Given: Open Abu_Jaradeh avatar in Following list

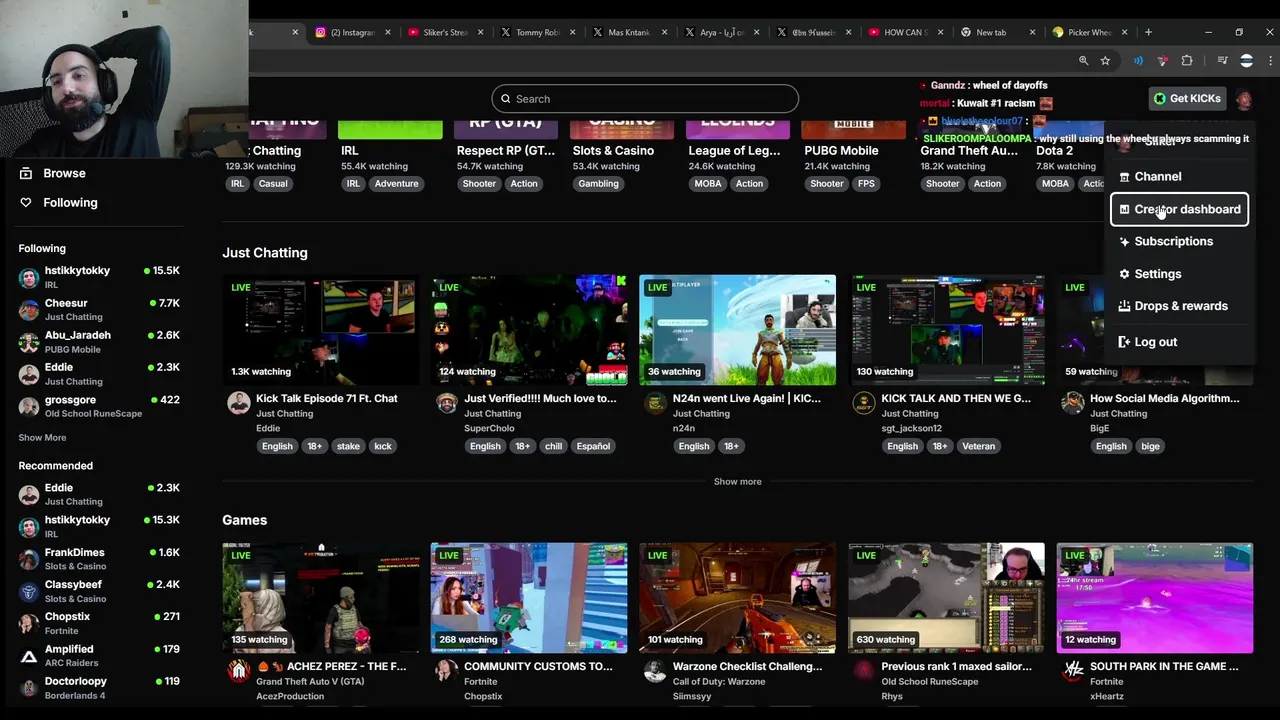Looking at the screenshot, I should pos(29,341).
